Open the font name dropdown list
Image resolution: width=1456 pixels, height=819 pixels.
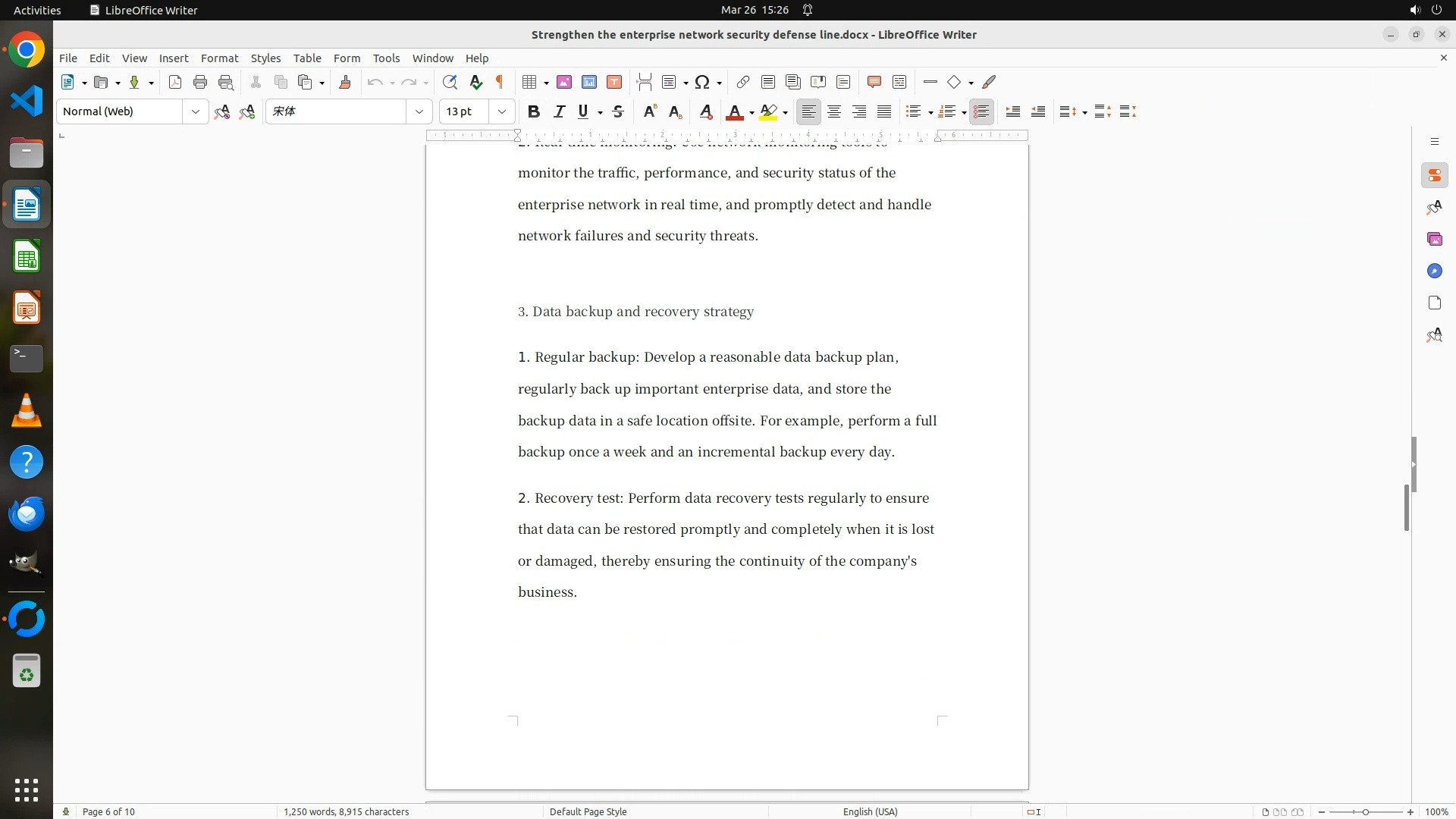point(419,111)
